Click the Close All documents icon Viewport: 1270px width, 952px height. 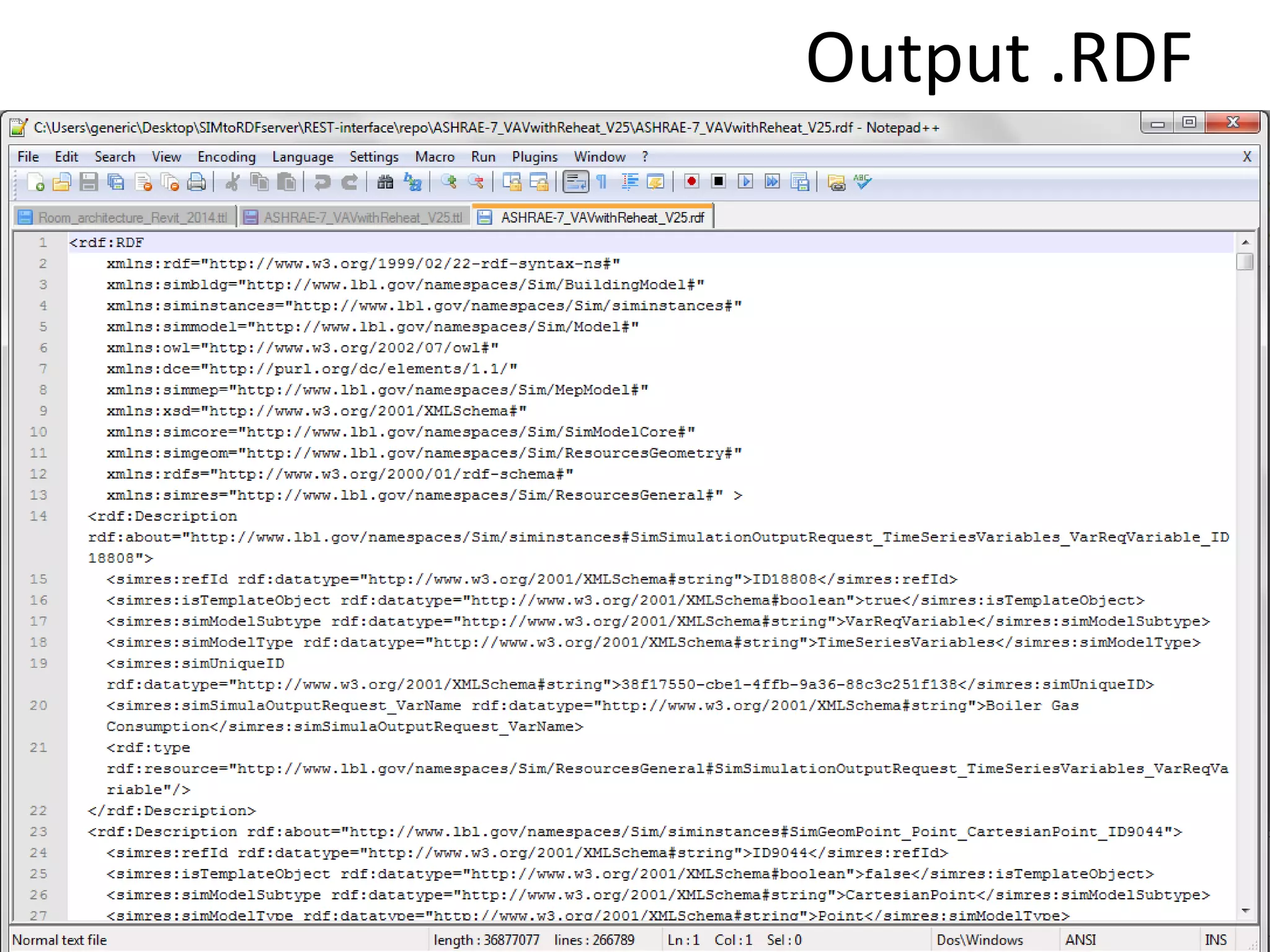[170, 182]
